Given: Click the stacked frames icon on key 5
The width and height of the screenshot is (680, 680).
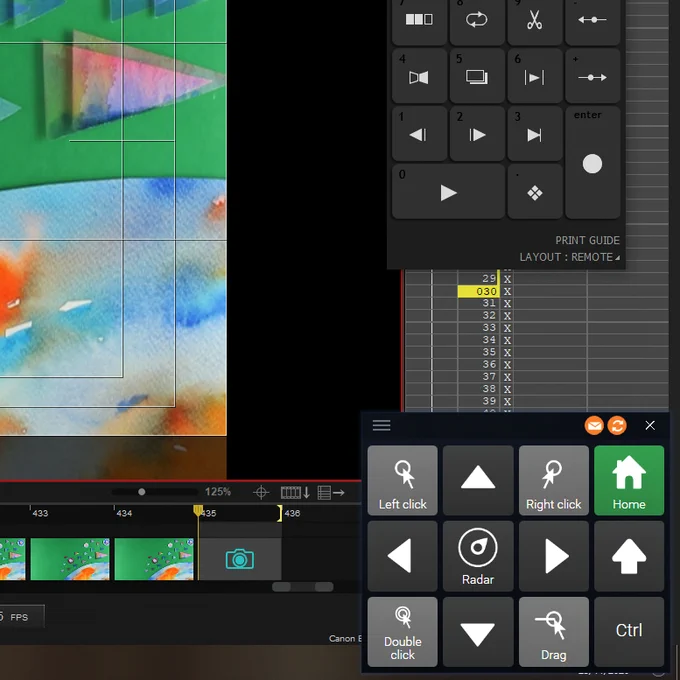Looking at the screenshot, I should (x=477, y=77).
